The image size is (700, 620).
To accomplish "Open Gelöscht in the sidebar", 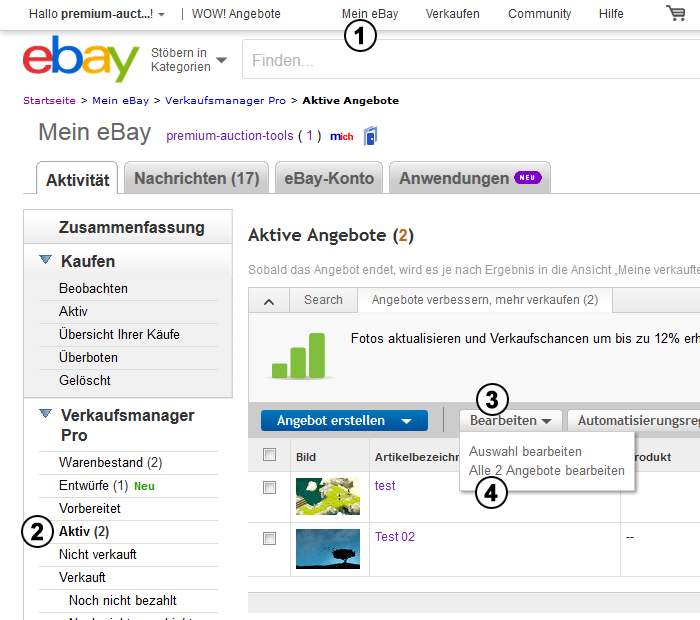I will click(x=85, y=380).
